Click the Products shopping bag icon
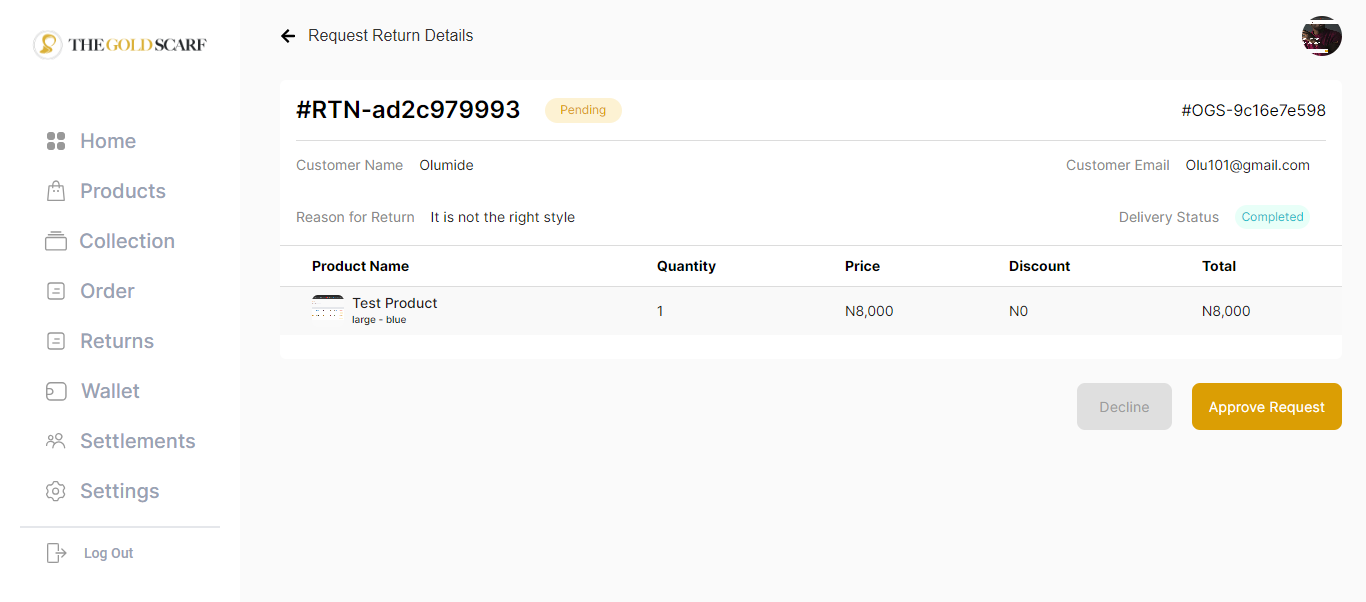Screen dimensions: 1366x602 point(56,191)
